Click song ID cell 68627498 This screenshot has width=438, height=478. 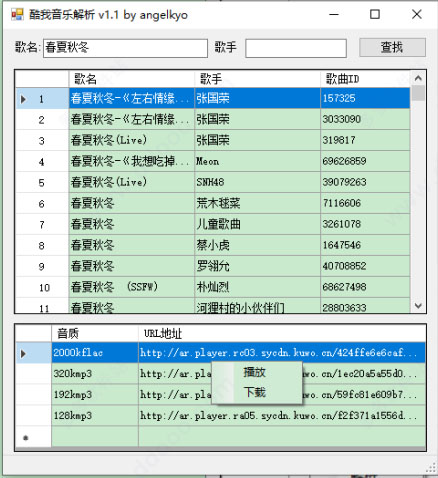[365, 287]
